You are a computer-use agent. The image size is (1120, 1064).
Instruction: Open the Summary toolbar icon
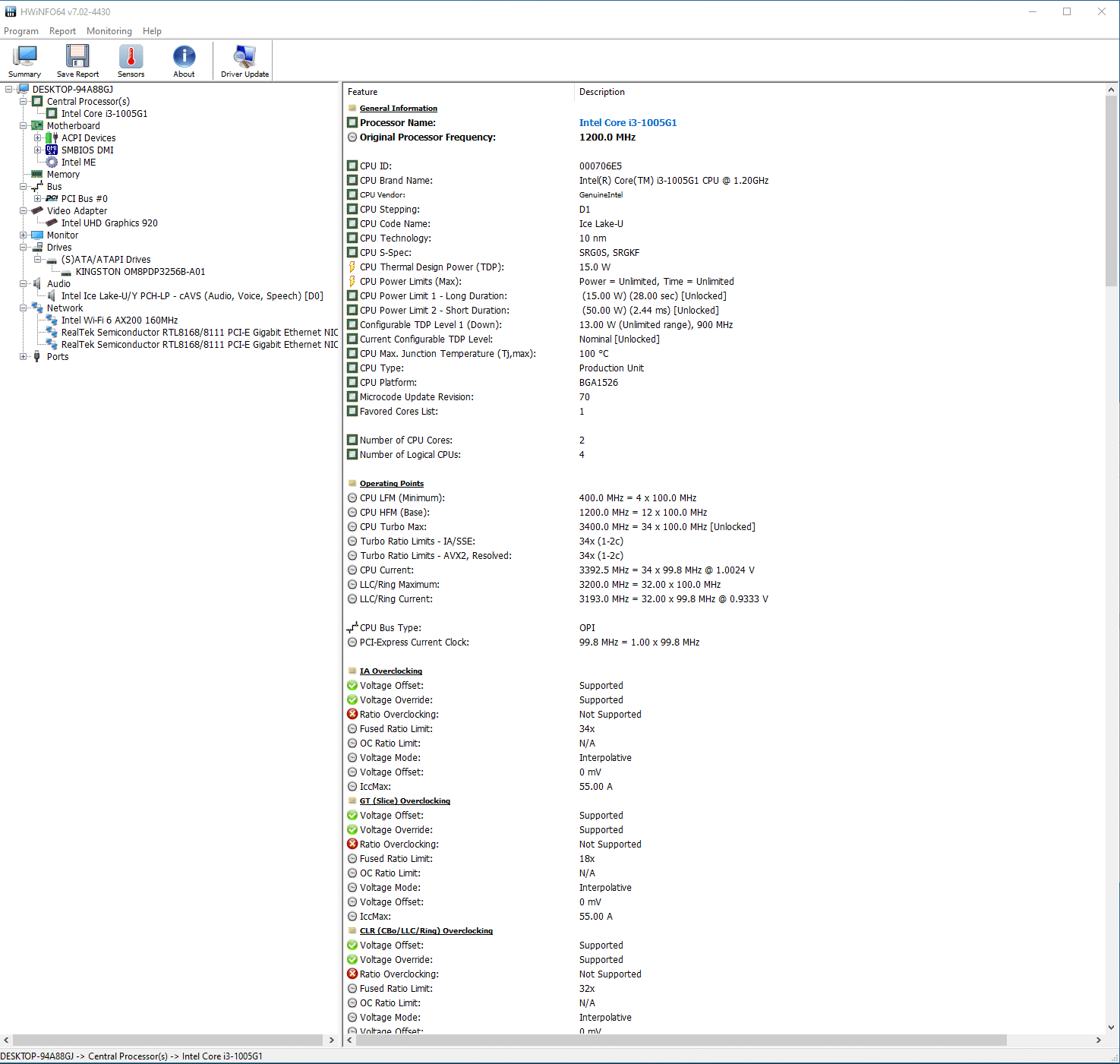[x=25, y=61]
